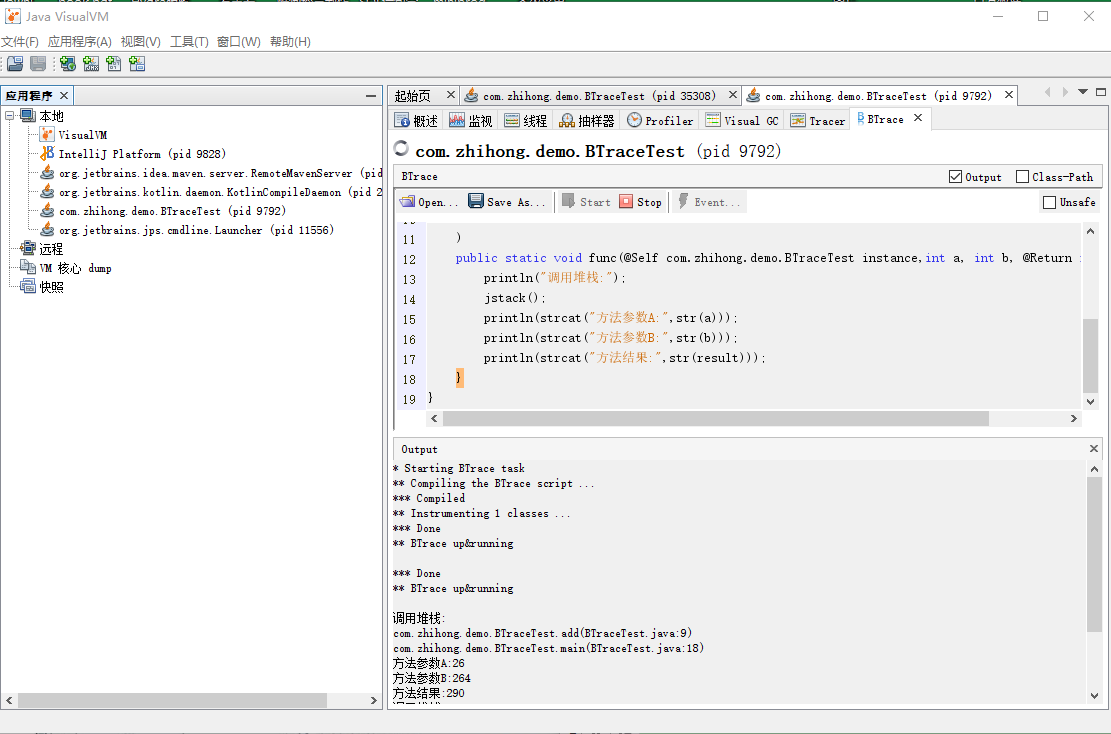This screenshot has height=734, width=1111.
Task: Close the BTraceTest (pid 9792) tab
Action: click(1009, 95)
